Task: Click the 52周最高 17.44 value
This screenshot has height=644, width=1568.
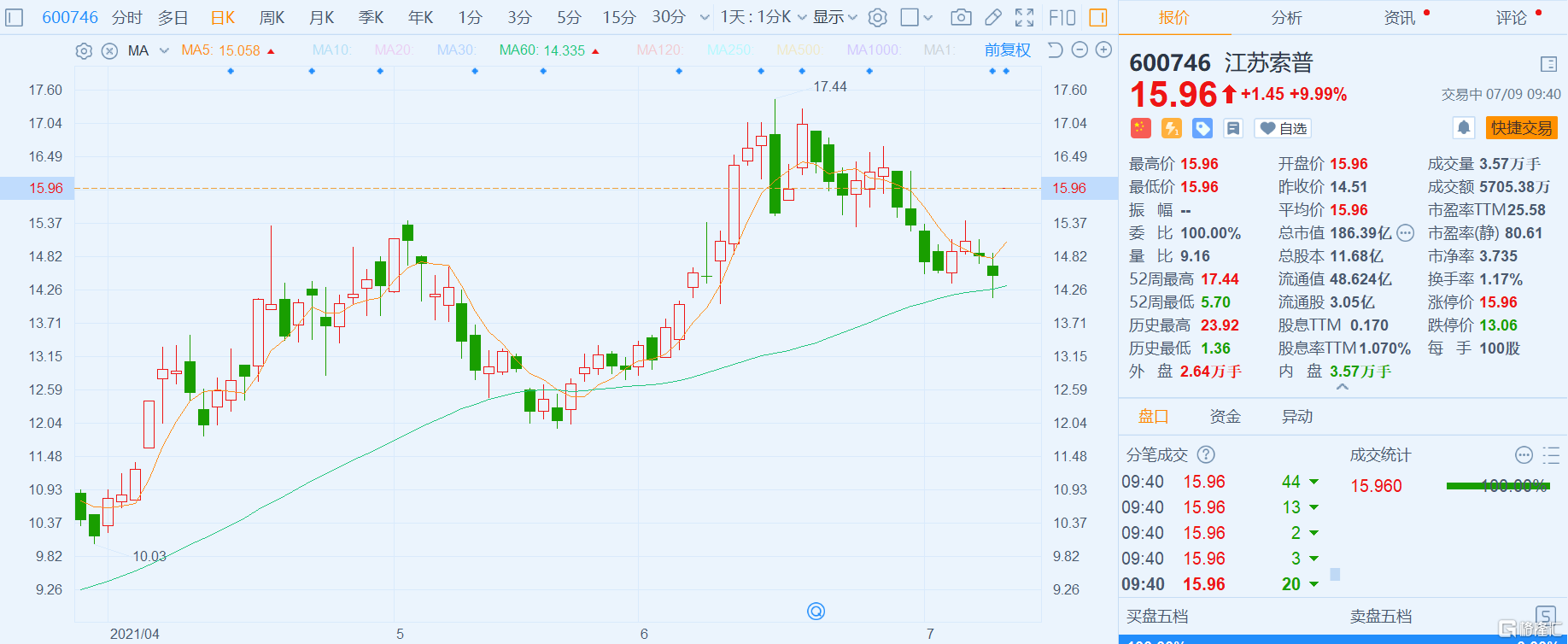Action: click(x=1220, y=279)
